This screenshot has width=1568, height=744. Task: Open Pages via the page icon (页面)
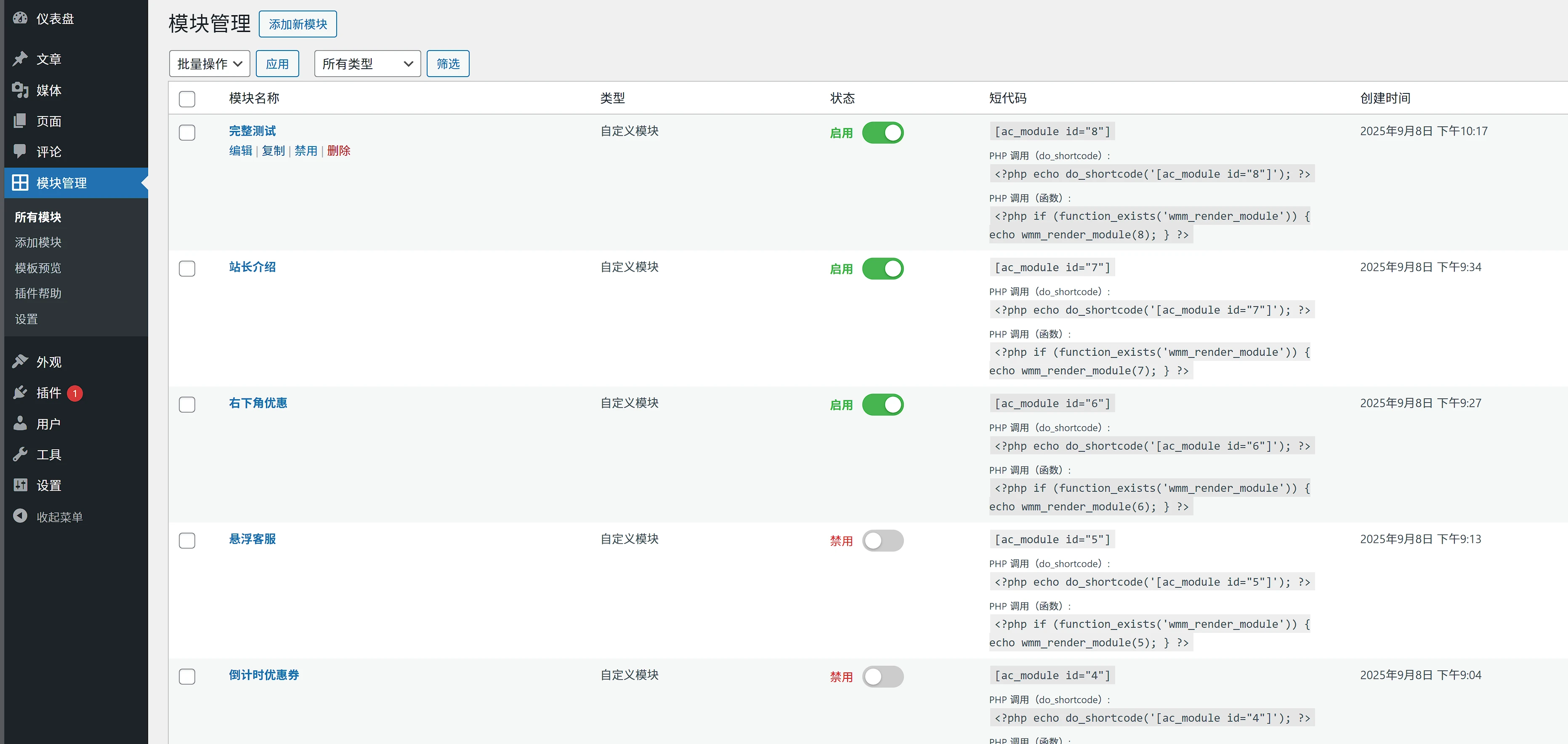click(x=20, y=120)
